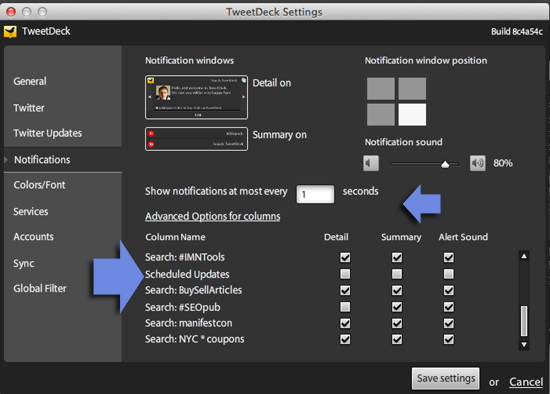Click the 80% volume value

(503, 163)
